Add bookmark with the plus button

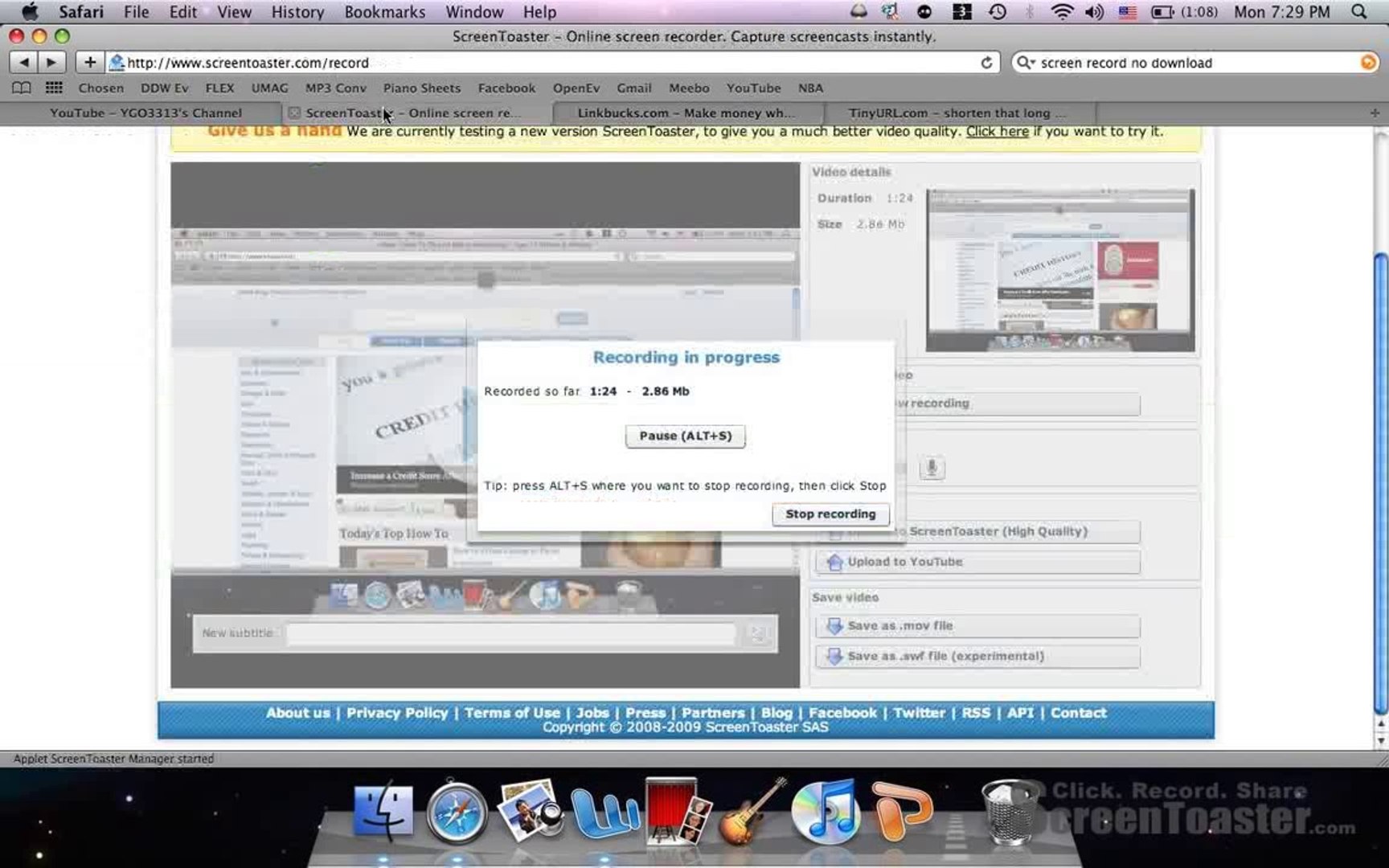pyautogui.click(x=89, y=62)
